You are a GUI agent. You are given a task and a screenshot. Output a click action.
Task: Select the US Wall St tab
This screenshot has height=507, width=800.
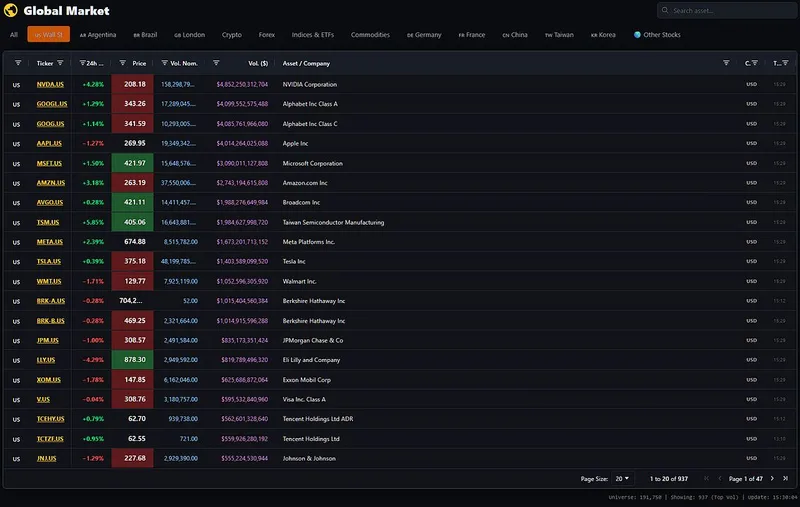coord(48,35)
